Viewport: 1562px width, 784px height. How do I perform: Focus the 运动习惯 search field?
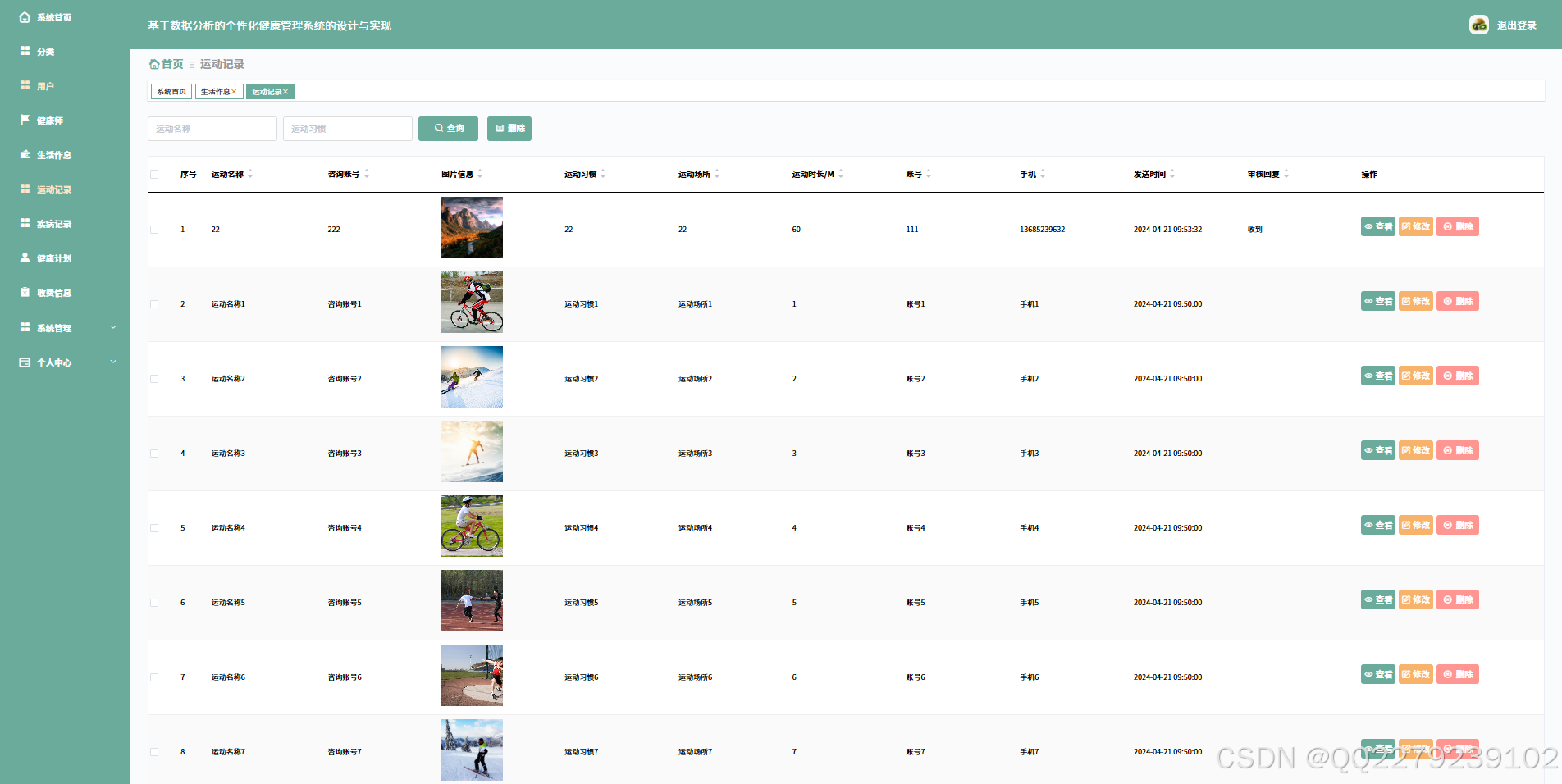[x=348, y=129]
